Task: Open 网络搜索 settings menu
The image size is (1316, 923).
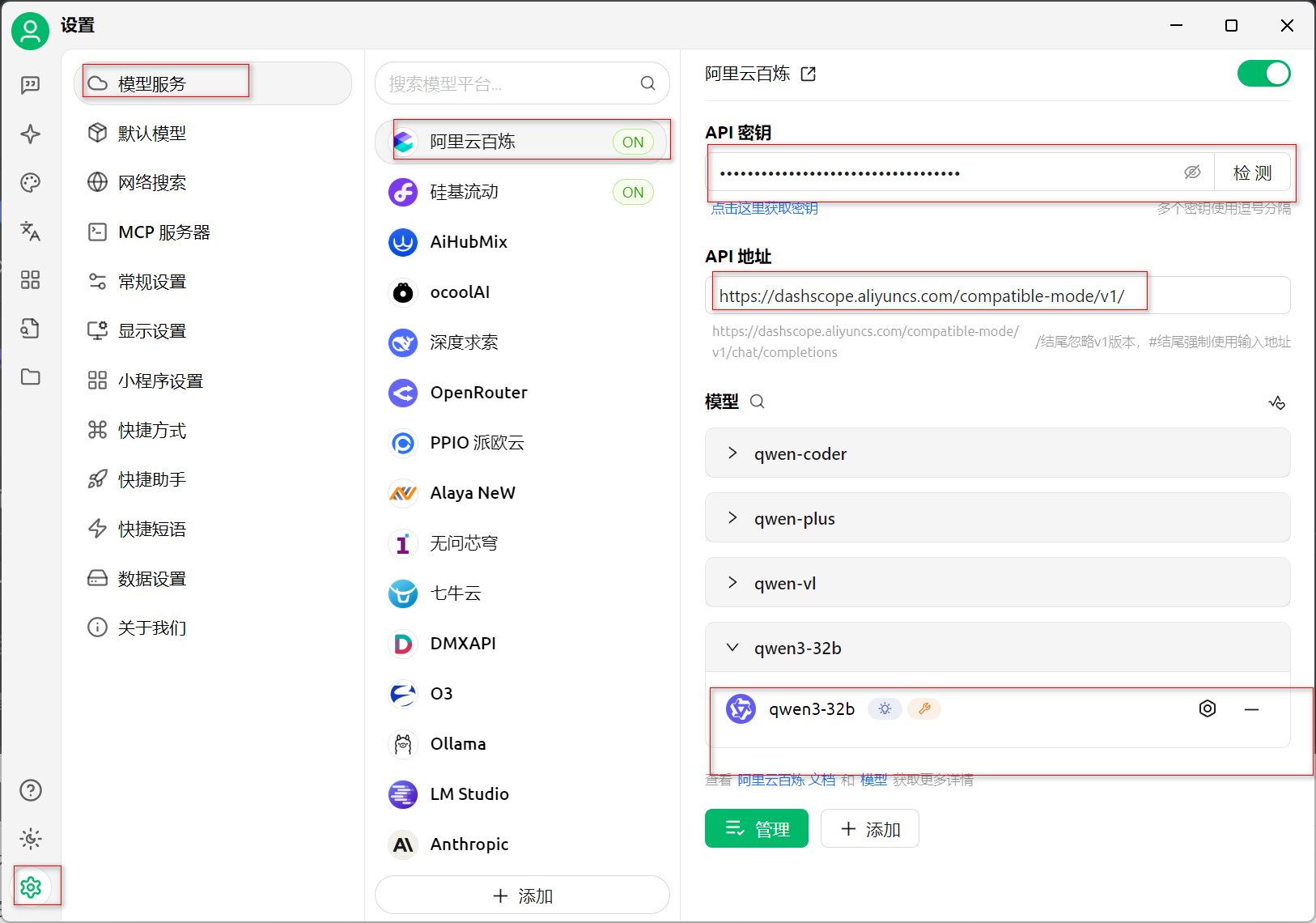Action: tap(213, 182)
